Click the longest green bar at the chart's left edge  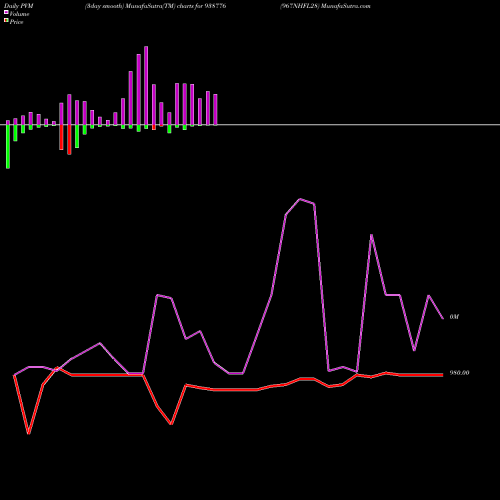(x=8, y=147)
